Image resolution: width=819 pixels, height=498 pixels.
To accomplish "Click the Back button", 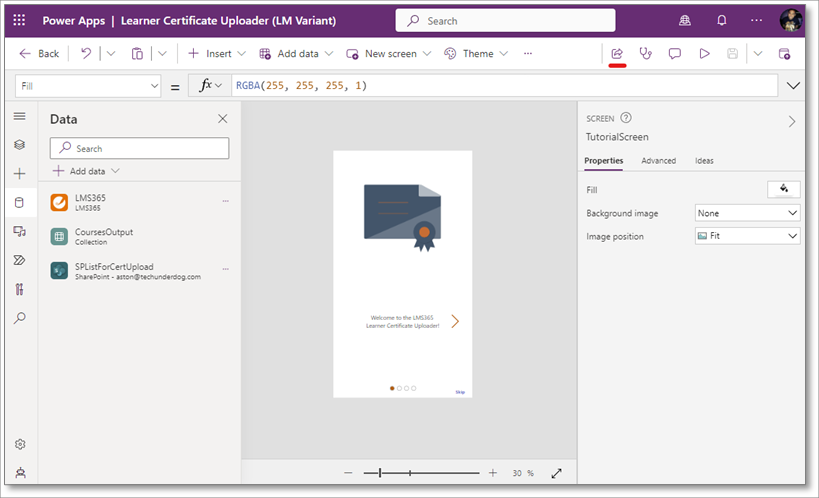I will coord(39,53).
